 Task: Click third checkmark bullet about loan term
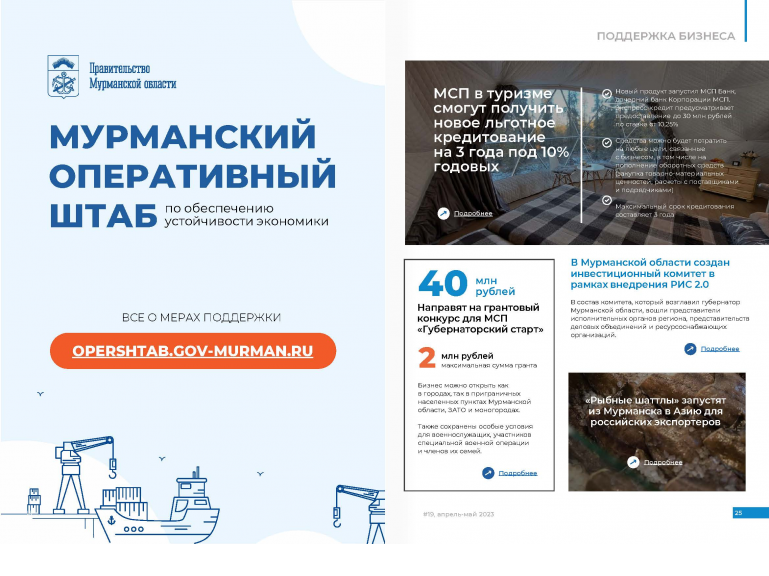click(607, 200)
